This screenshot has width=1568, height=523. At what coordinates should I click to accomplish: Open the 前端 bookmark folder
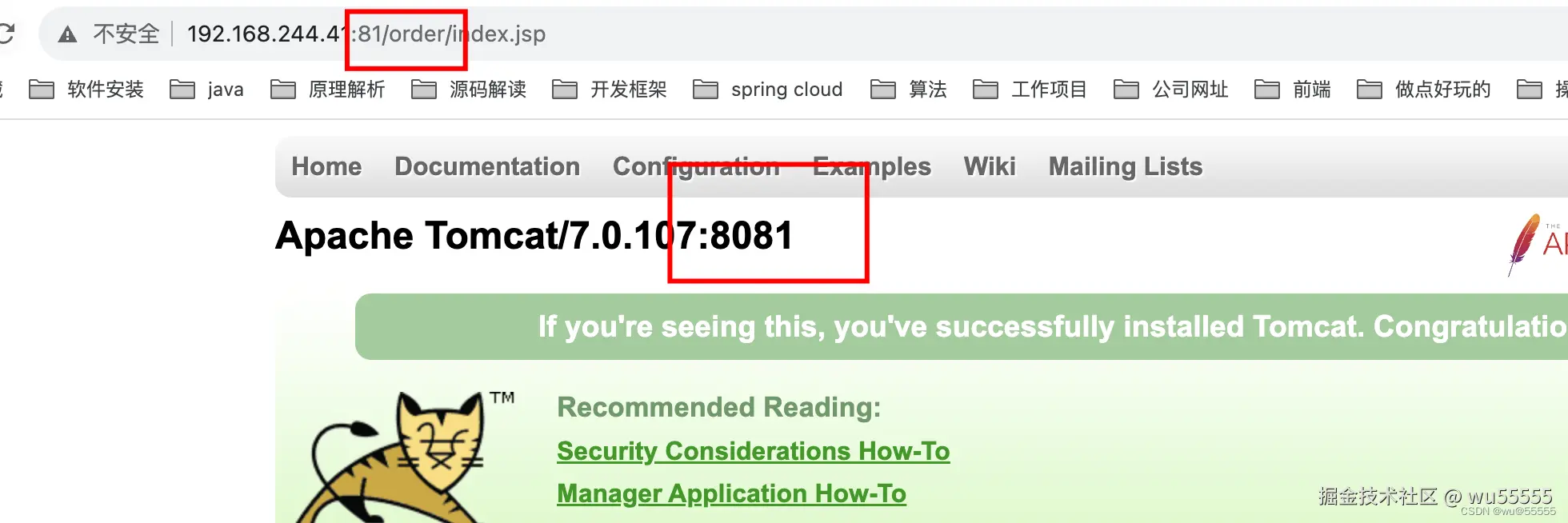[x=1293, y=89]
